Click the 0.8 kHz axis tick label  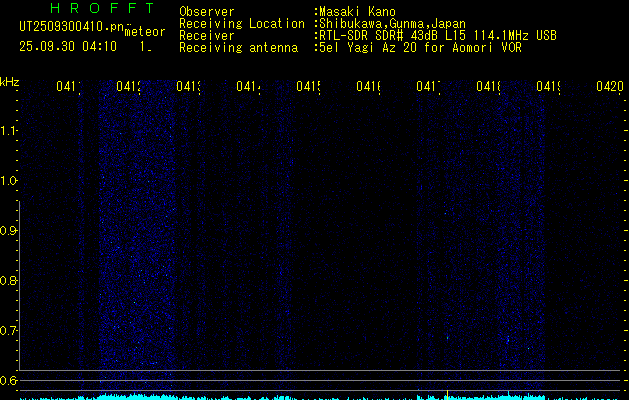(8, 280)
